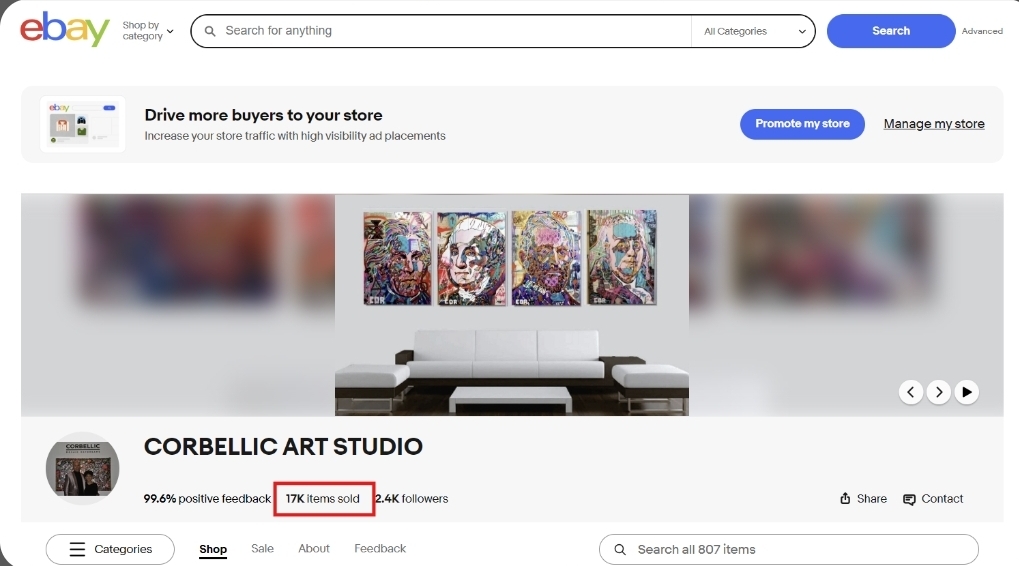Focus the Search all 807 items field
This screenshot has height=566, width=1019.
point(789,549)
